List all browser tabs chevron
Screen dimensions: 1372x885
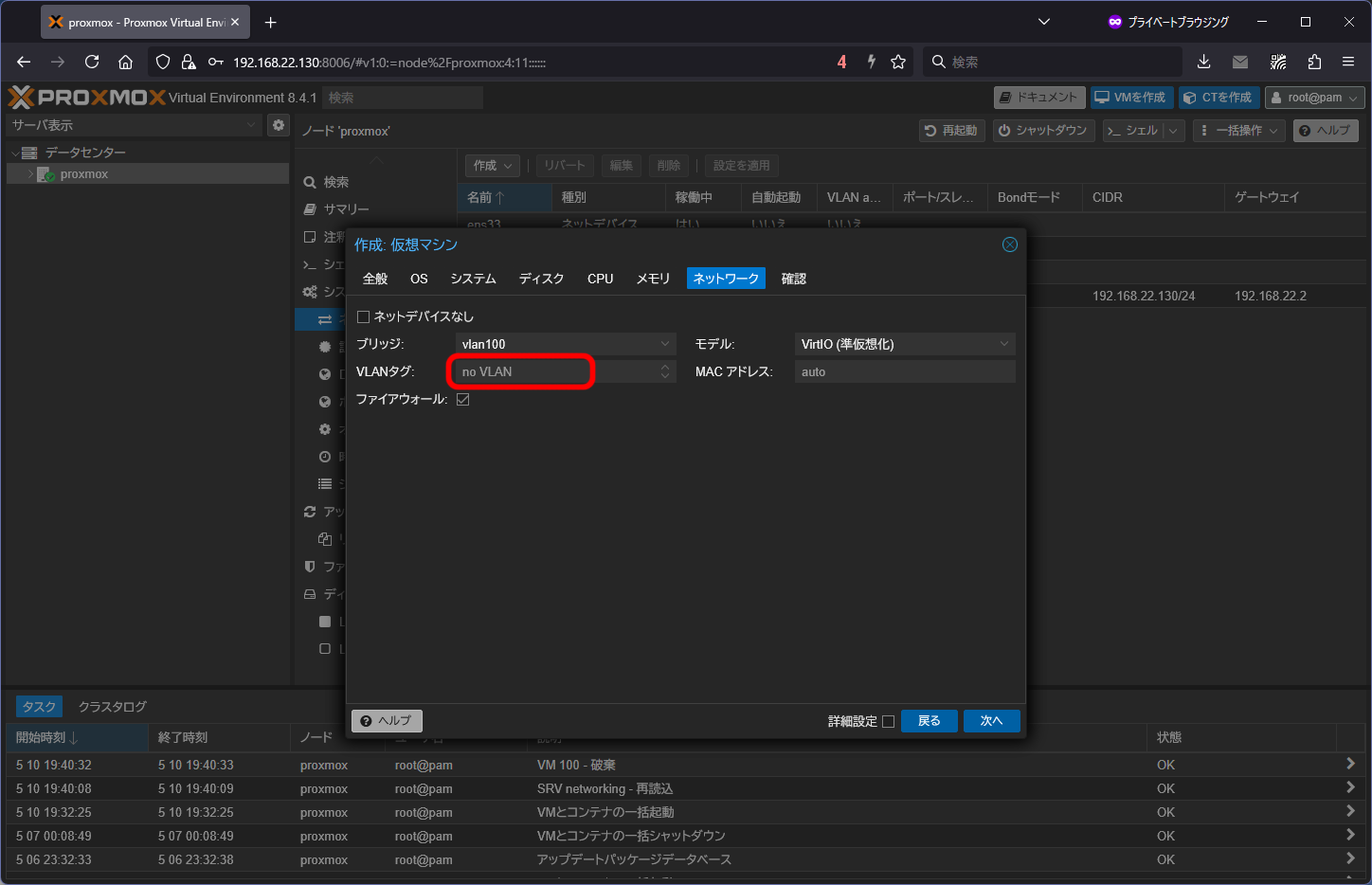pos(1044,22)
